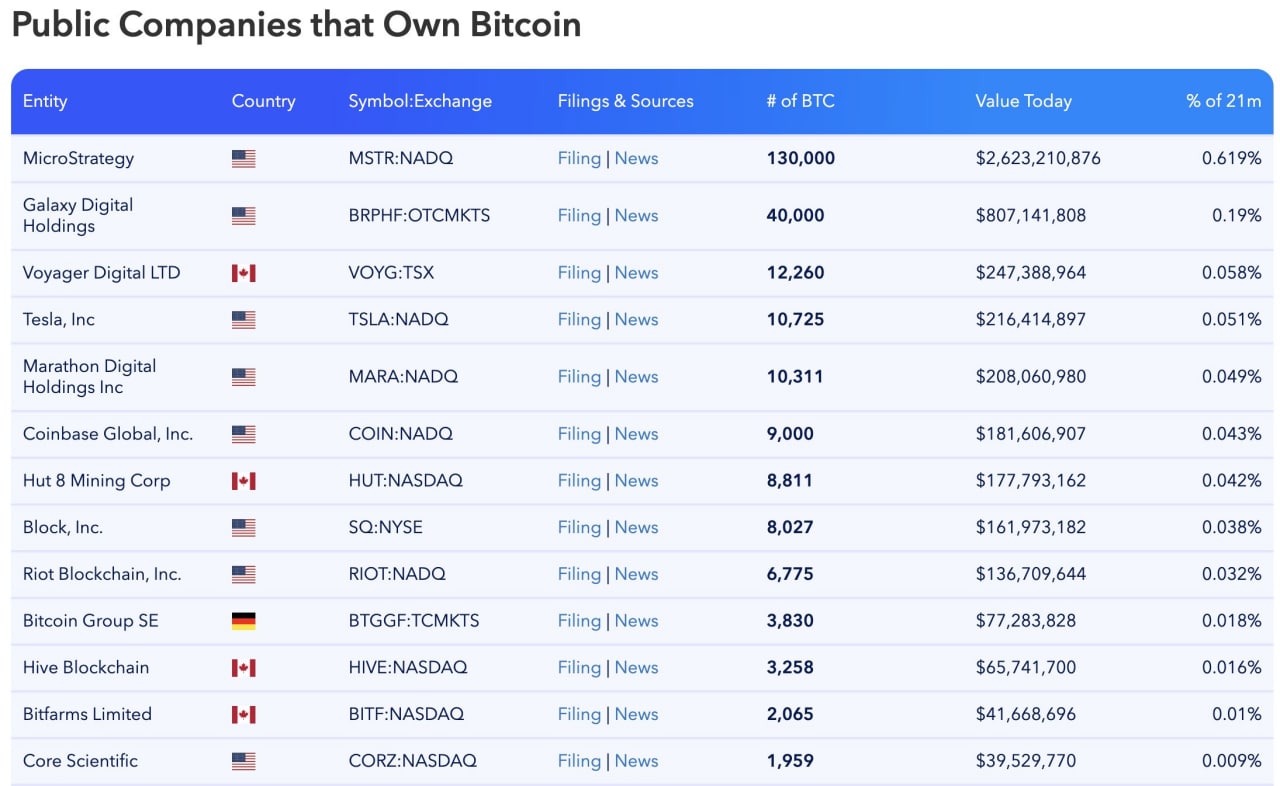Click the US flag in Tesla row
Image resolution: width=1280 pixels, height=786 pixels.
pyautogui.click(x=243, y=320)
